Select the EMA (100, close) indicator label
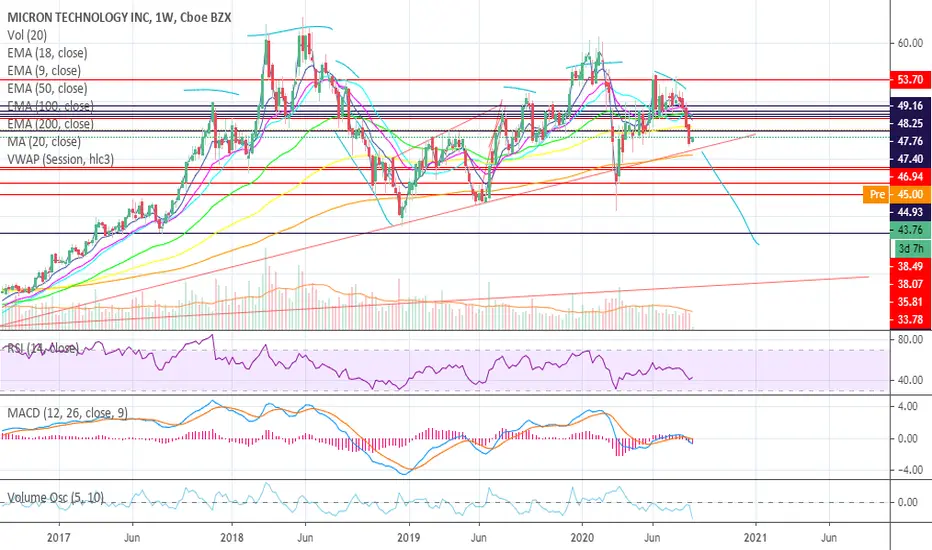Viewport: 932px width, 550px height. click(50, 106)
